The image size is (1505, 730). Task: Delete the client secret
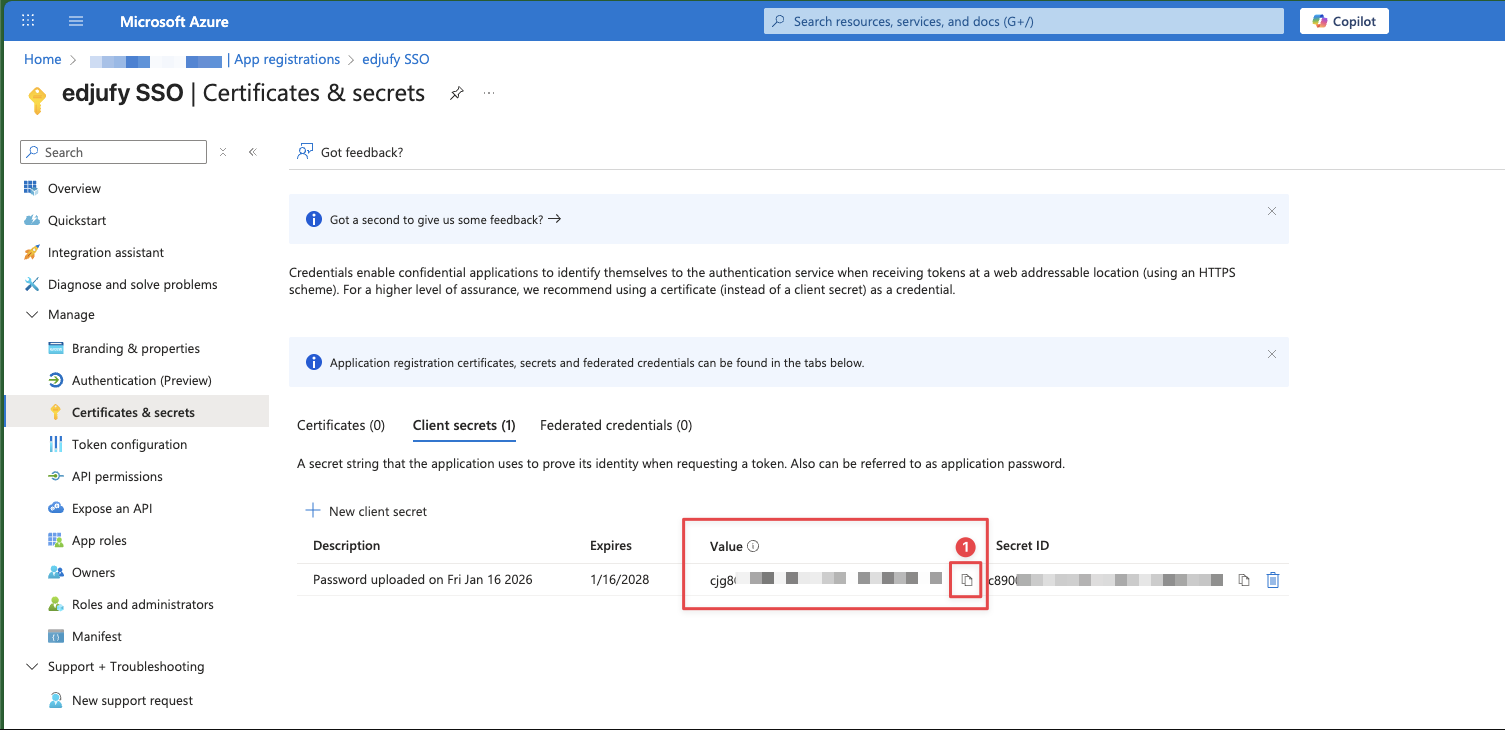click(1272, 579)
